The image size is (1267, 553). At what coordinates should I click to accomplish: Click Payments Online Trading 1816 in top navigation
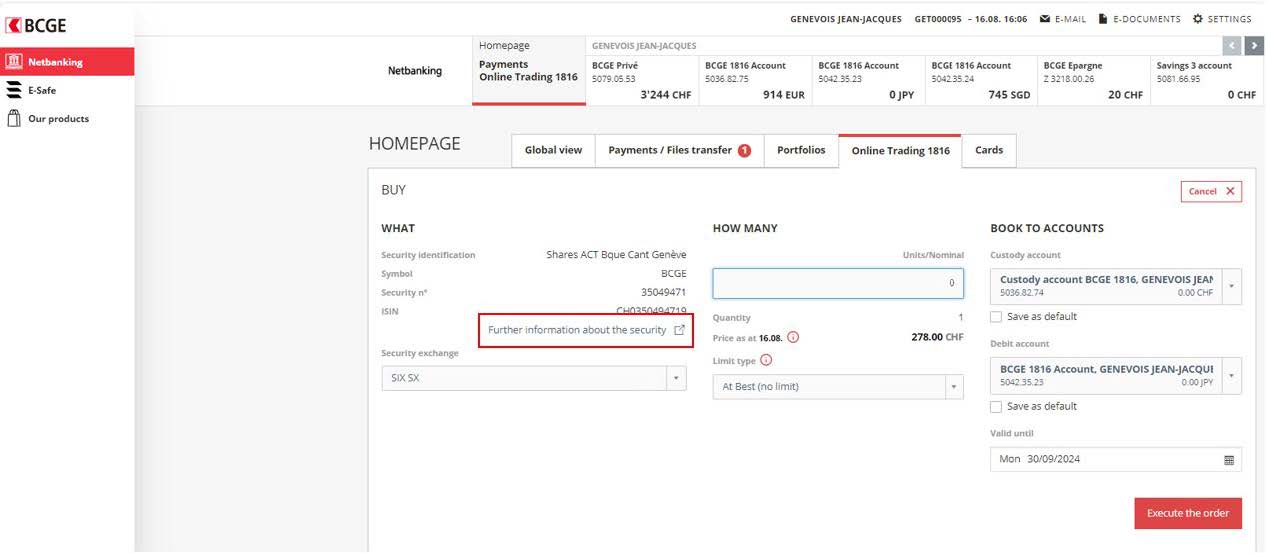tap(528, 71)
